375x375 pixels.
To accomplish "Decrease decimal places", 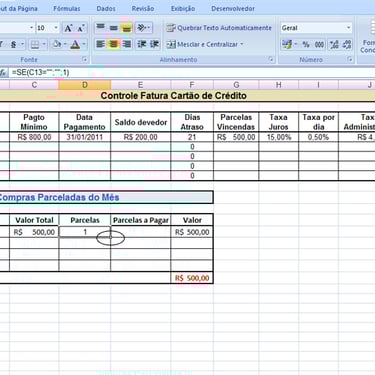I will (346, 44).
